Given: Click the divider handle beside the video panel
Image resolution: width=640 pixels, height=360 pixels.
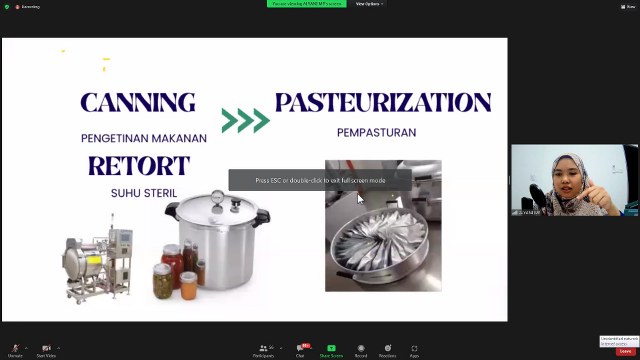Looking at the screenshot, I should [x=509, y=180].
